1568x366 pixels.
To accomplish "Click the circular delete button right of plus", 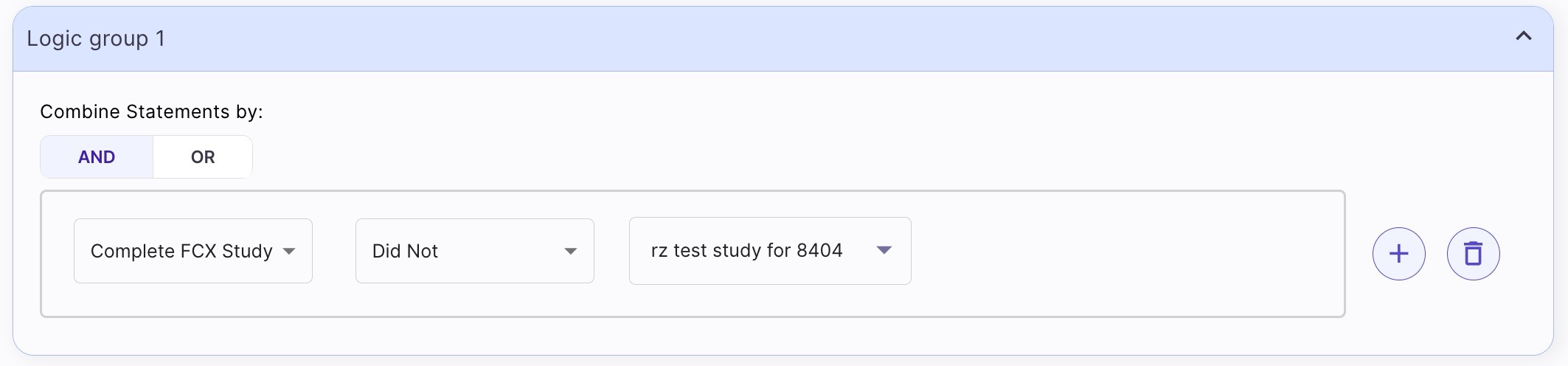I will coord(1473,254).
